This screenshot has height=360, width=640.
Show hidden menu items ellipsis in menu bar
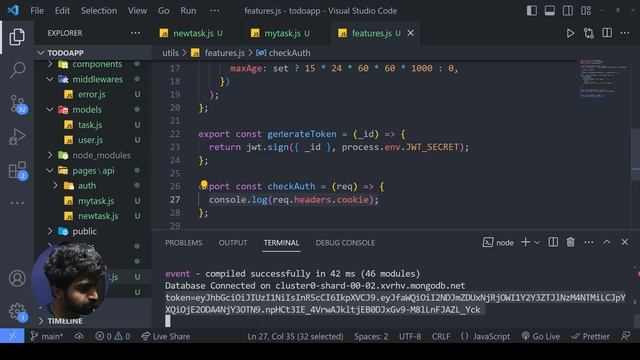[215, 11]
